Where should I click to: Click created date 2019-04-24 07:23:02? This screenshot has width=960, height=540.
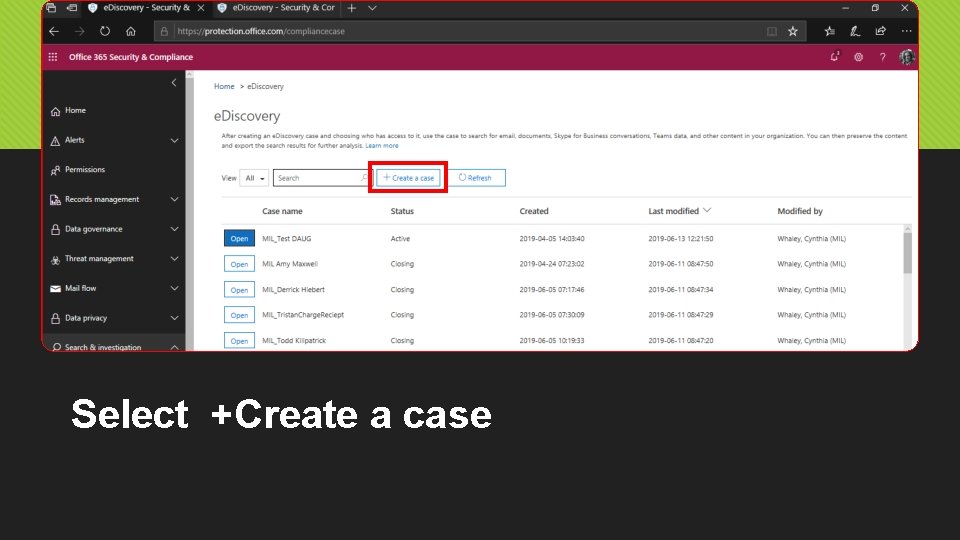click(552, 264)
